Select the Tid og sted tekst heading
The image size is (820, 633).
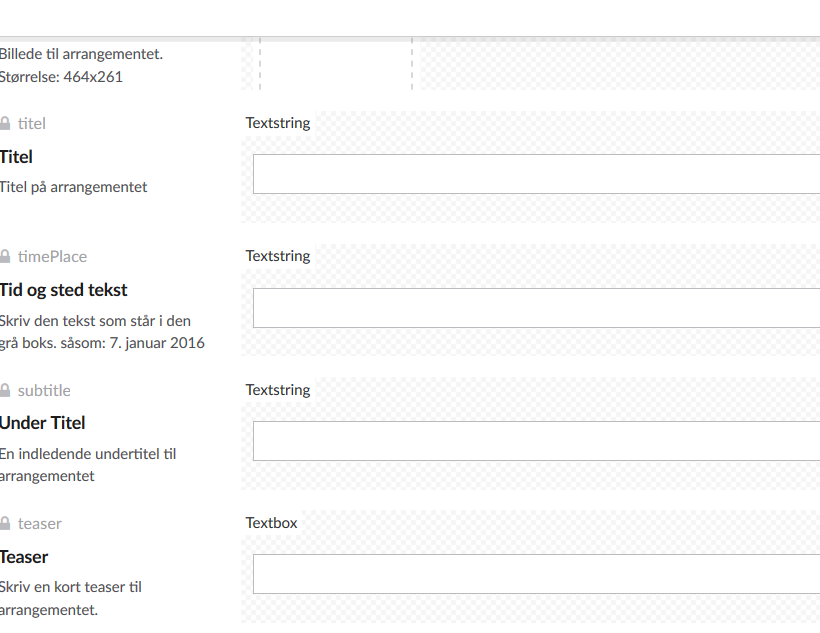click(x=63, y=290)
